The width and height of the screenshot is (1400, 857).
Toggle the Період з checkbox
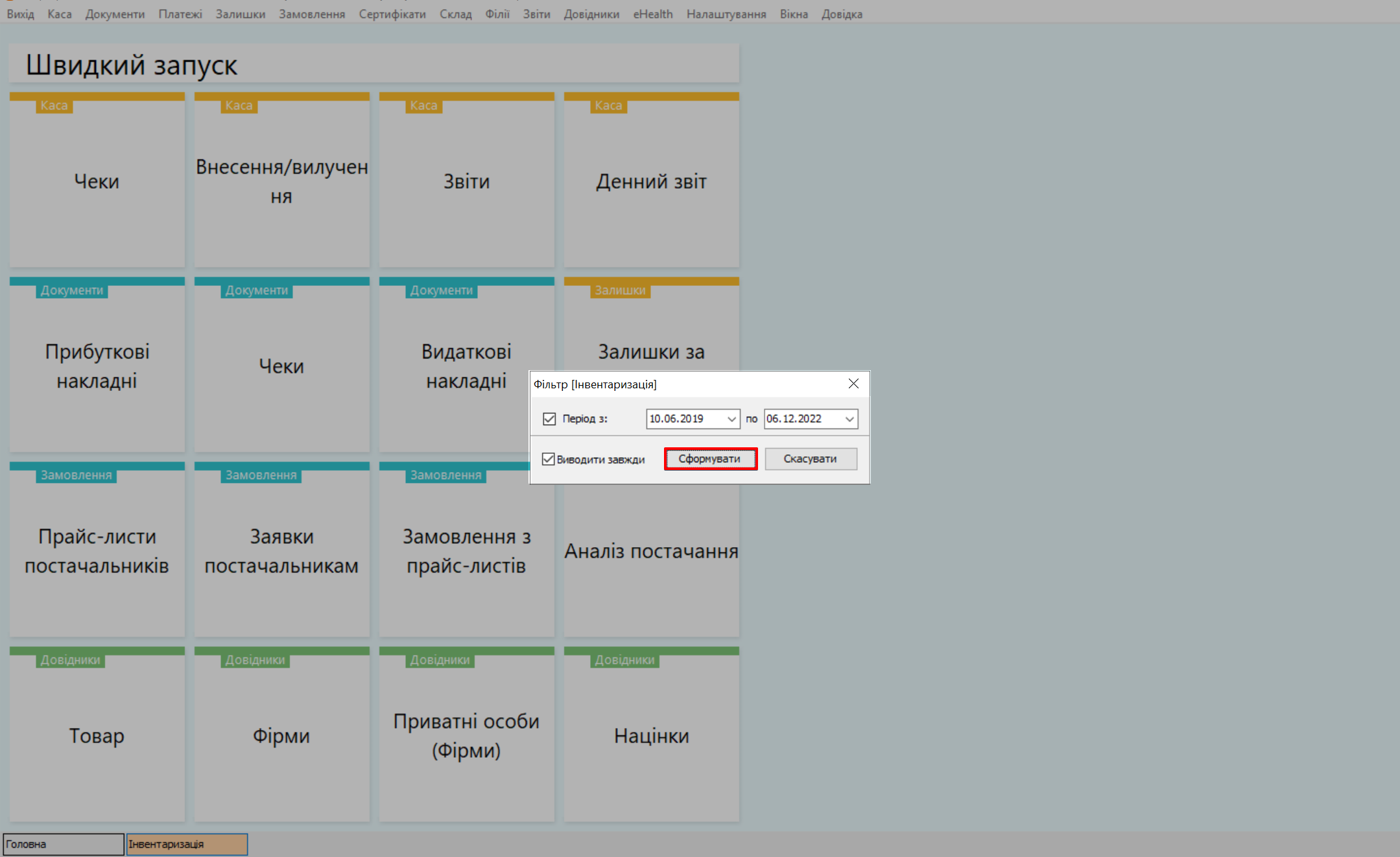pos(549,419)
